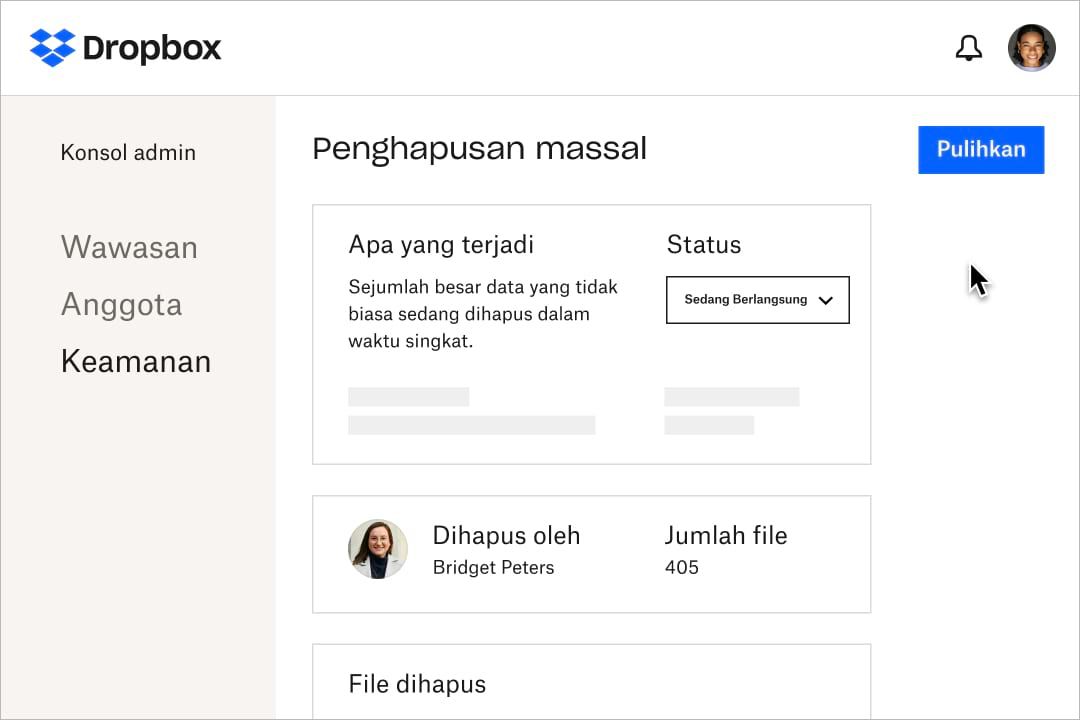Click the Apa yang terjadi card

(x=441, y=244)
